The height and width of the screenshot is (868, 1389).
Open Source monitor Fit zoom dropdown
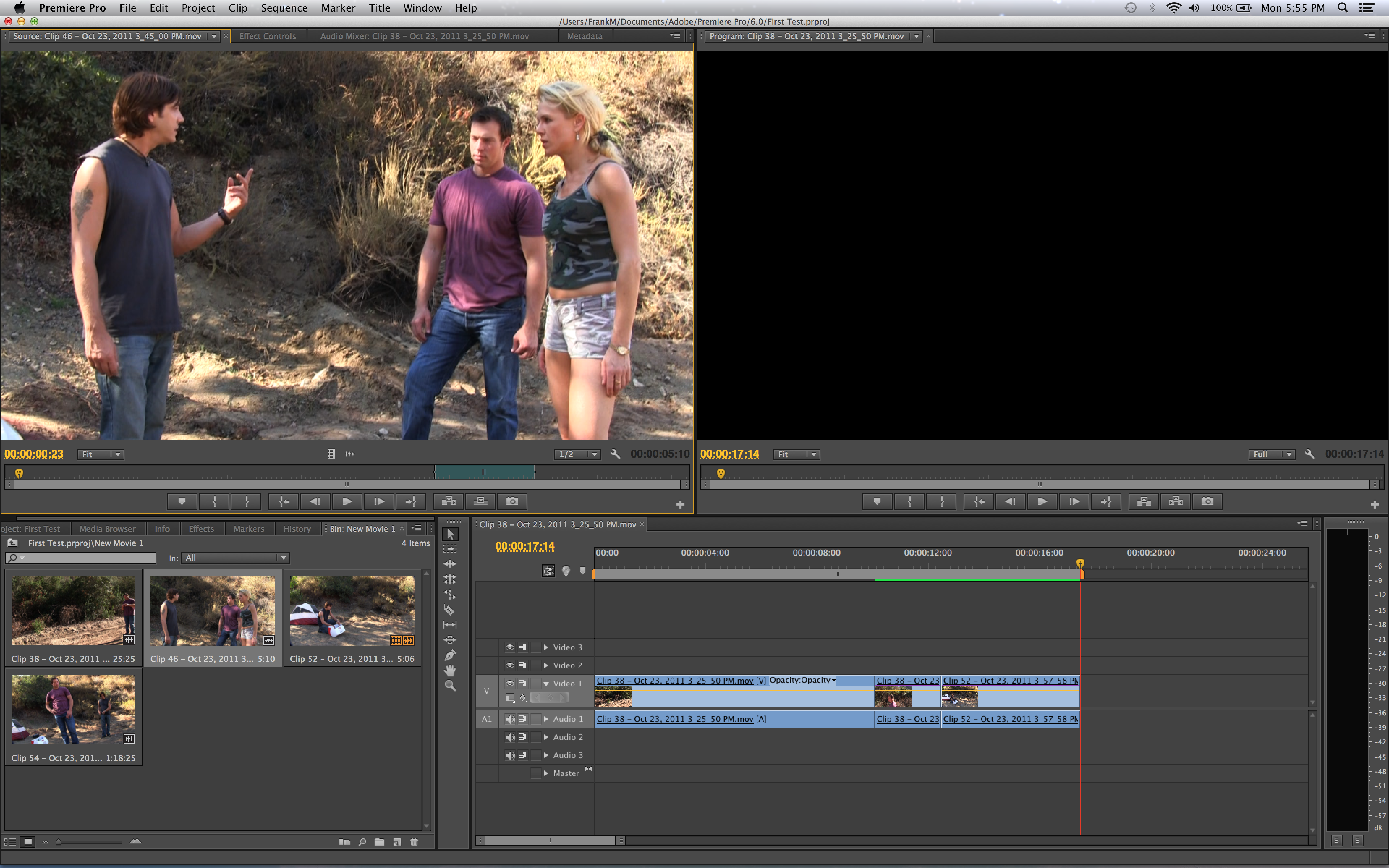click(x=101, y=454)
